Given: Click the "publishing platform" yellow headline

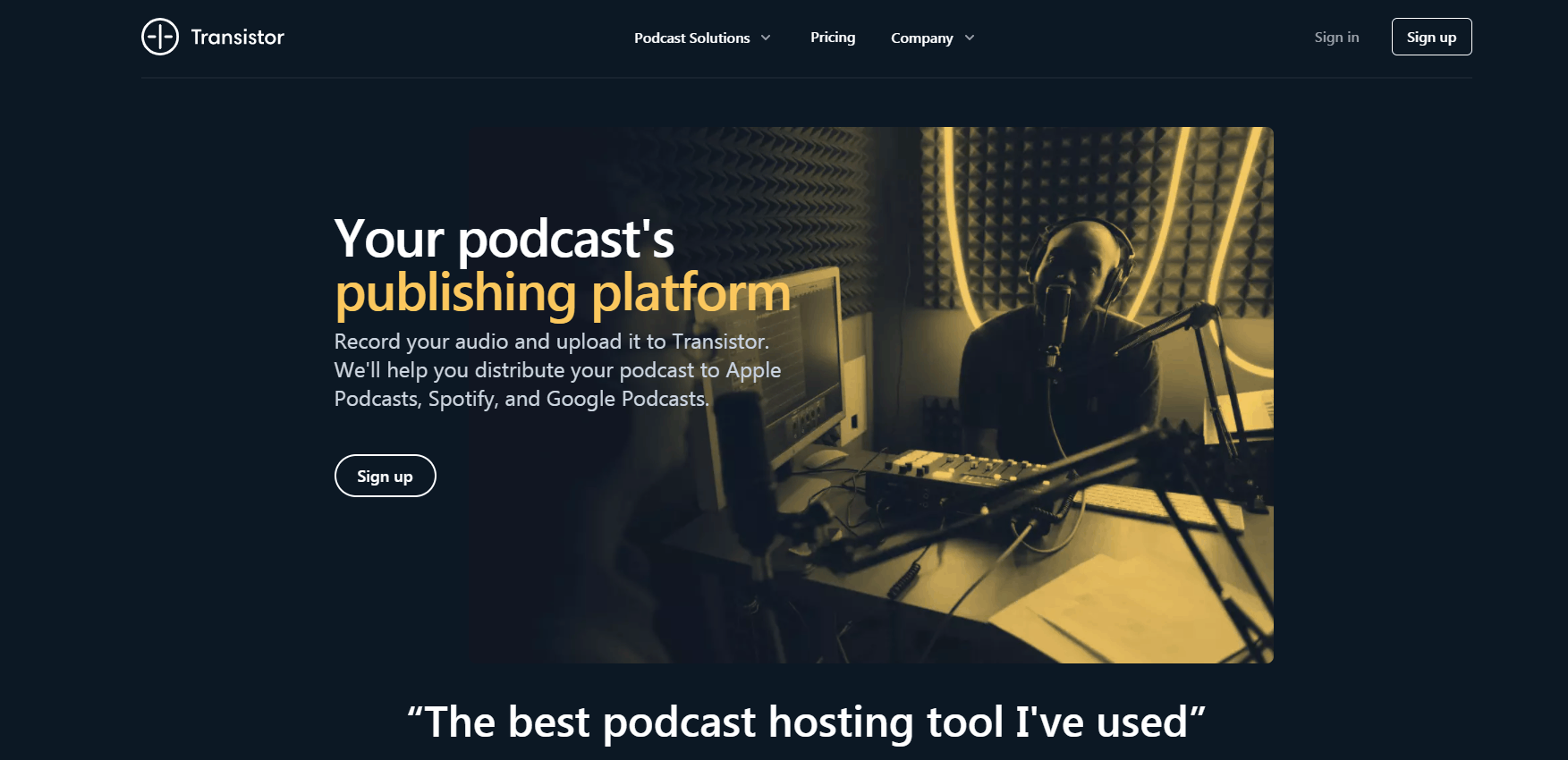Looking at the screenshot, I should (563, 292).
